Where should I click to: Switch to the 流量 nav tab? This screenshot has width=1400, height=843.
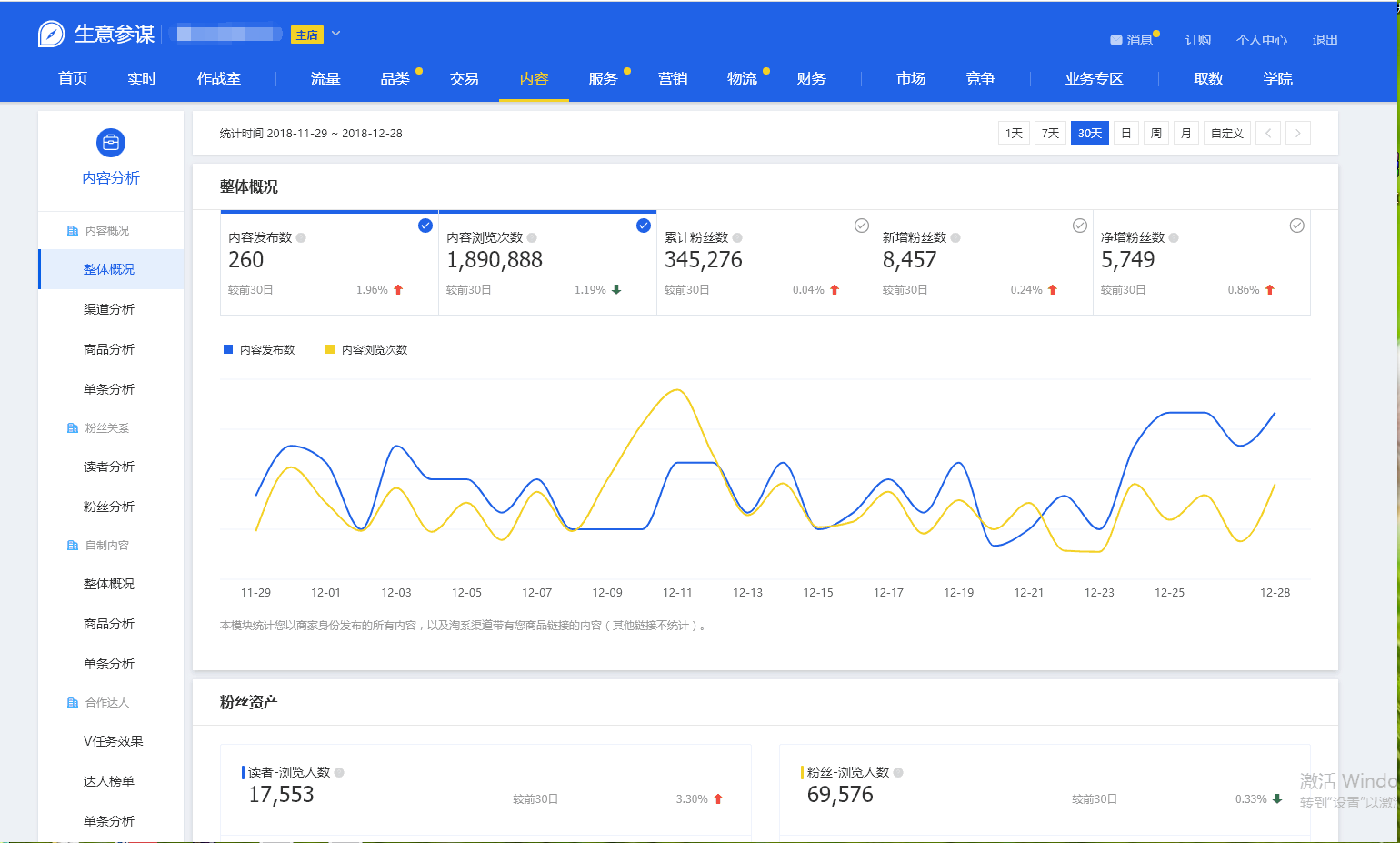point(325,79)
